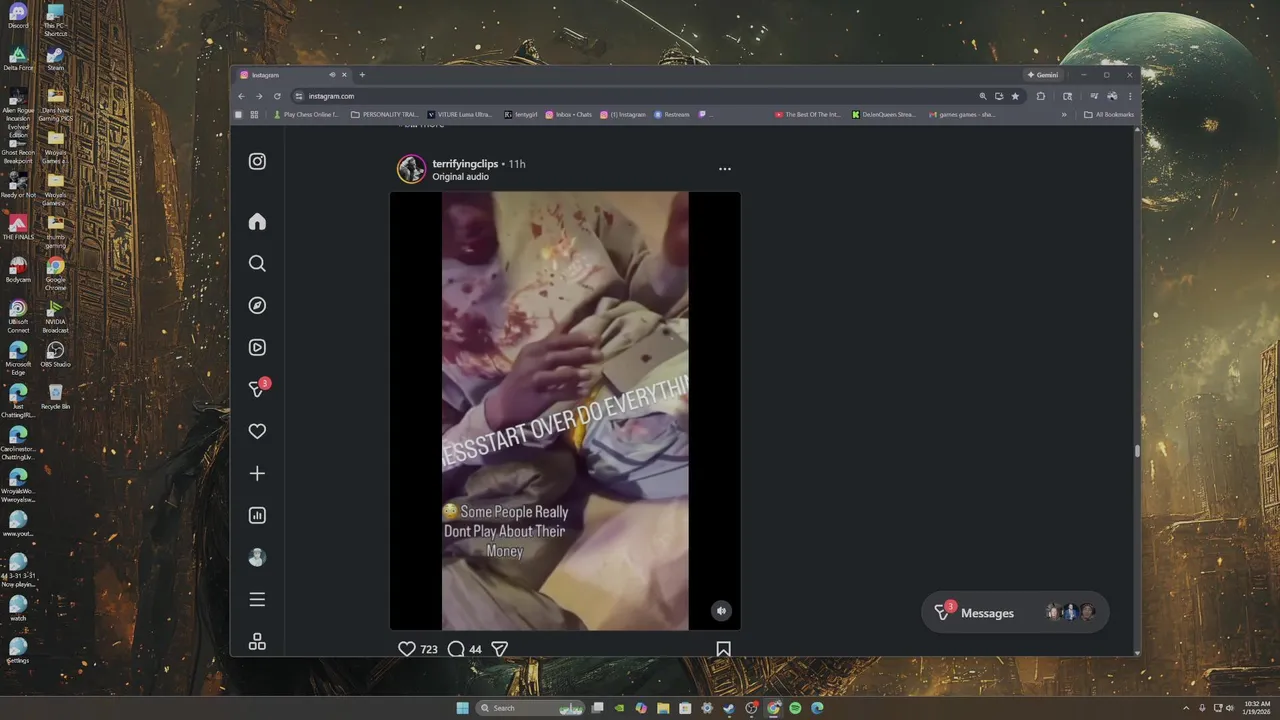Open Instagram direct messages in the sidebar

(x=257, y=389)
